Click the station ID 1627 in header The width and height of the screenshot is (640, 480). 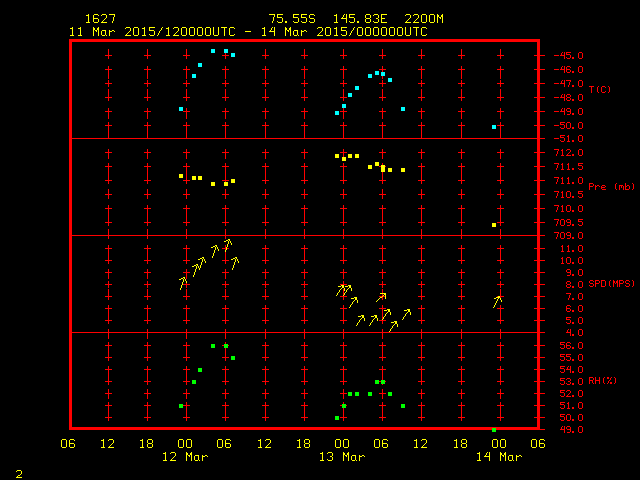99,19
